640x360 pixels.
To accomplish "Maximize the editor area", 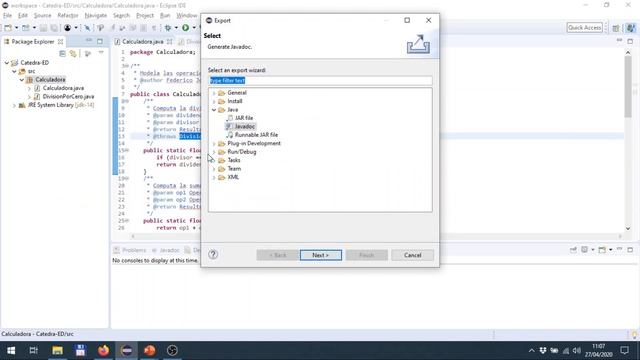I will pyautogui.click(x=630, y=41).
